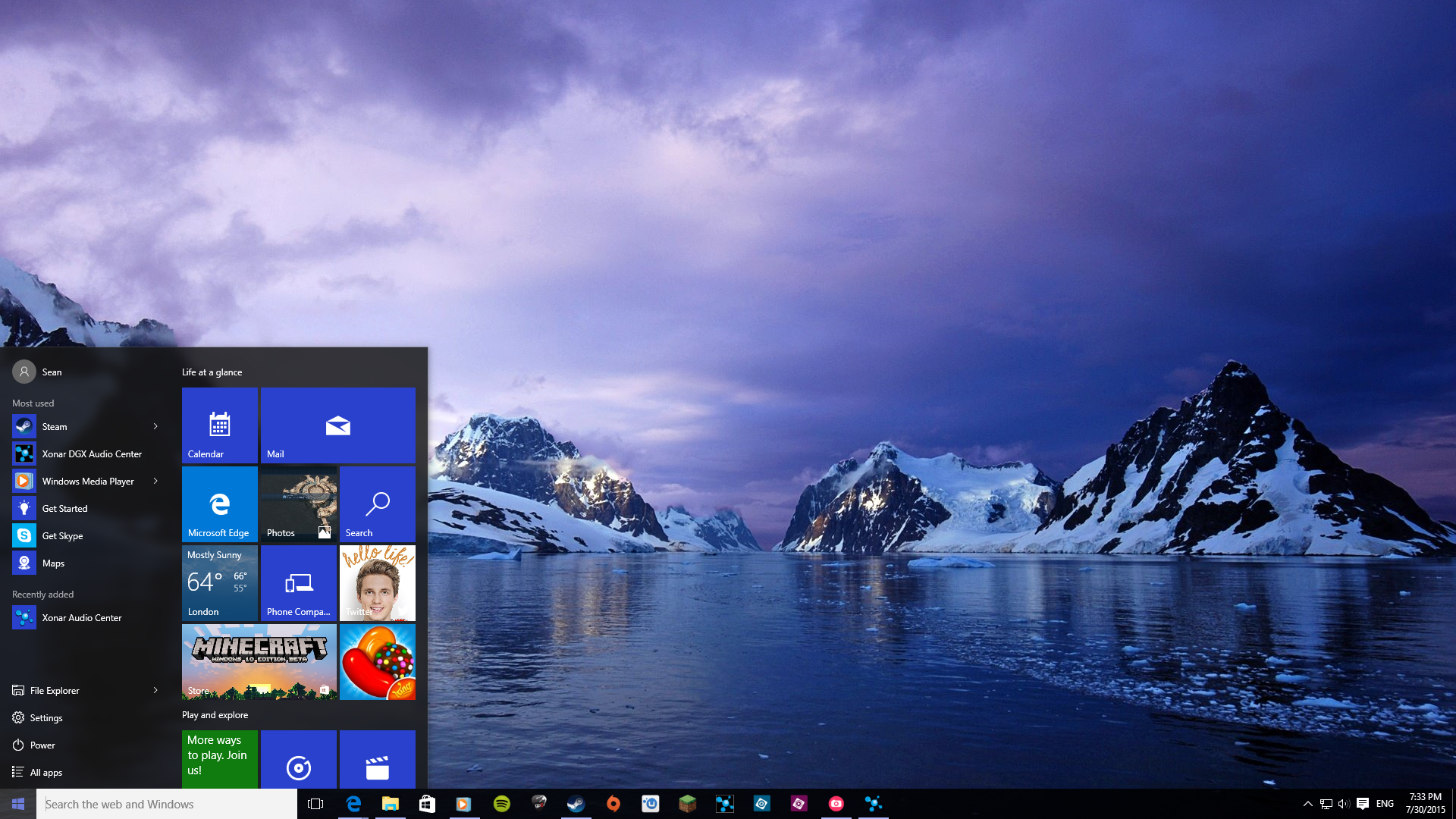Click the Search the web and Windows field
This screenshot has height=819, width=1456.
(x=165, y=804)
